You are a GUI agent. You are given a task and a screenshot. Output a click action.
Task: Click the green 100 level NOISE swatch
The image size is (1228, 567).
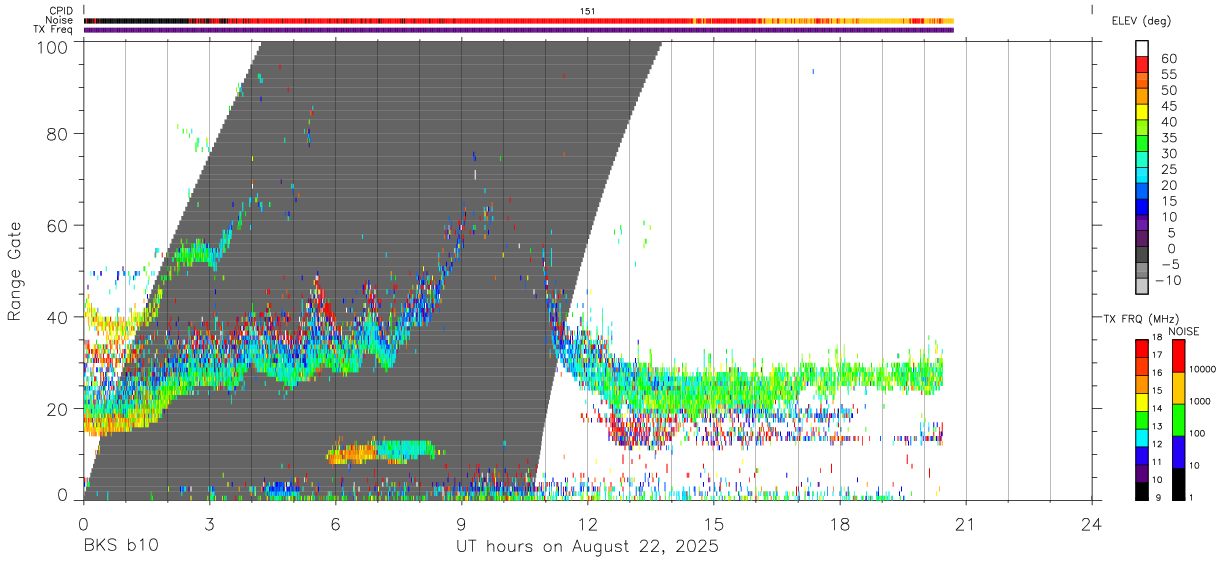[1178, 419]
